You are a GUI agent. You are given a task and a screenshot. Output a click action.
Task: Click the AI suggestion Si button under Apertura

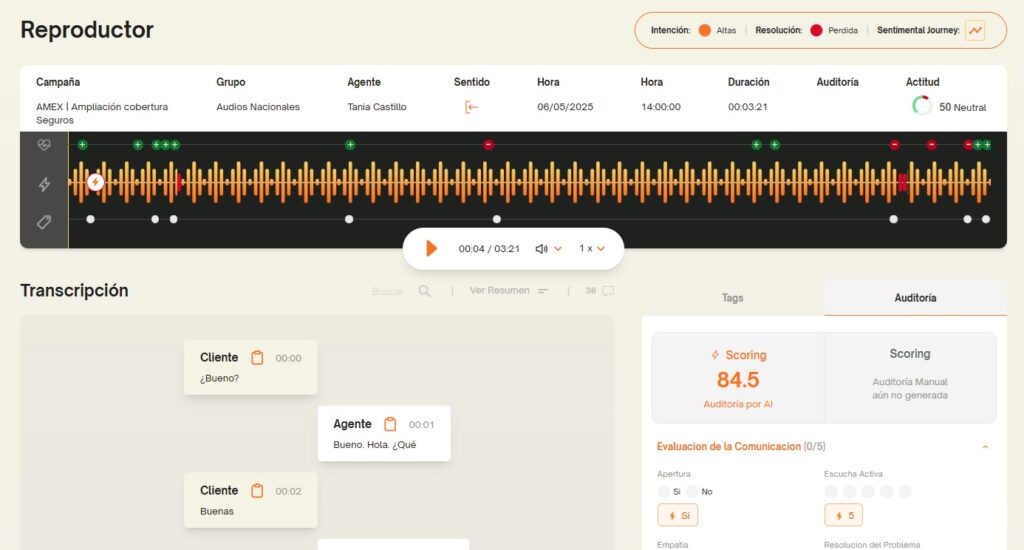(x=677, y=515)
